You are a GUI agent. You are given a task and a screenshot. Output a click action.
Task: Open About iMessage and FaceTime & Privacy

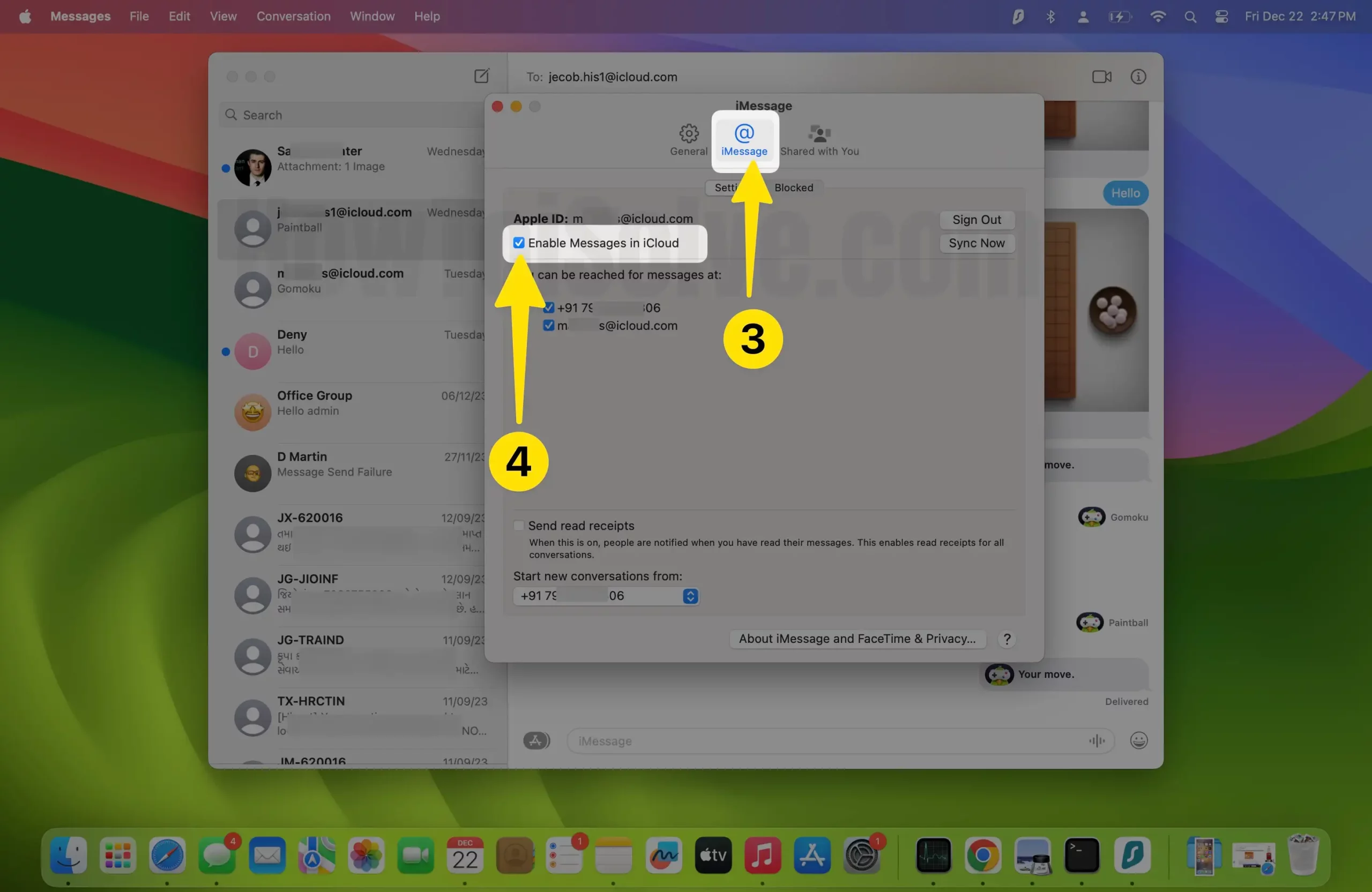coord(856,639)
